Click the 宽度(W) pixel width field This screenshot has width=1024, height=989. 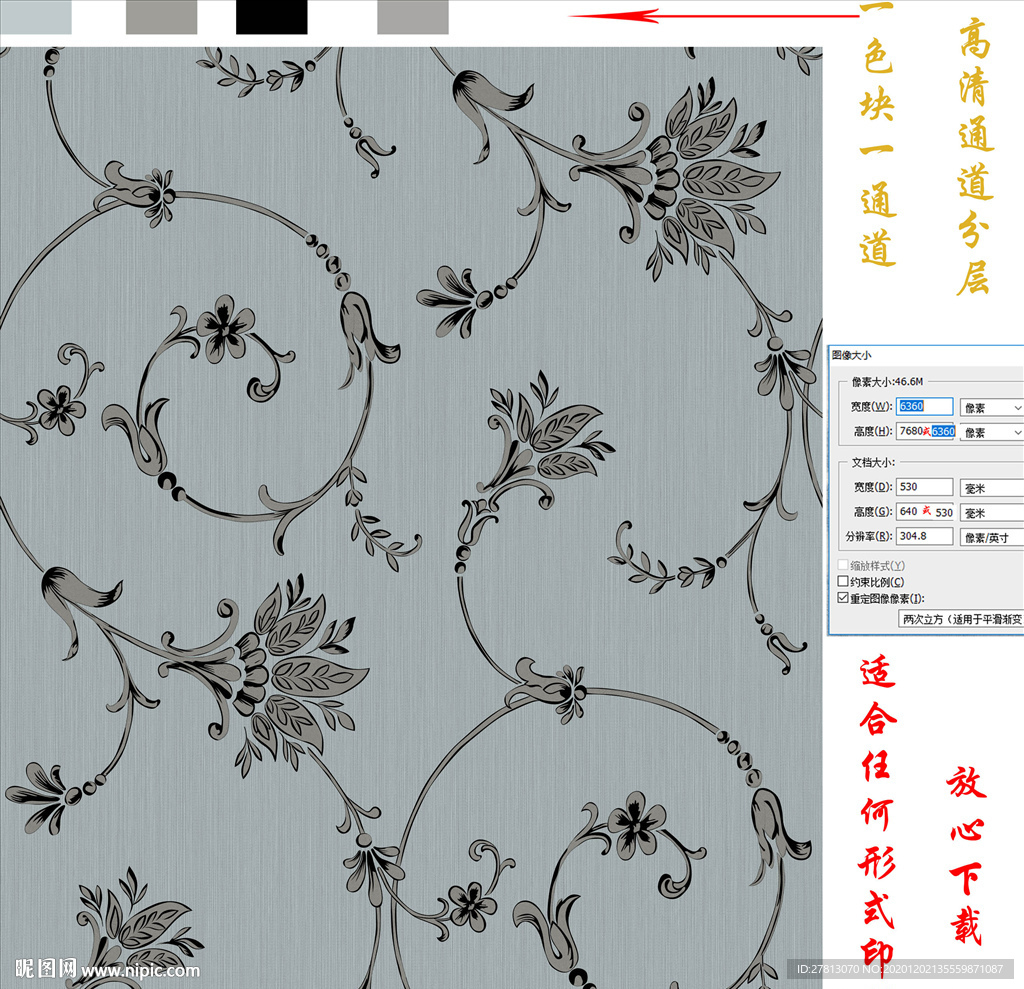(924, 406)
